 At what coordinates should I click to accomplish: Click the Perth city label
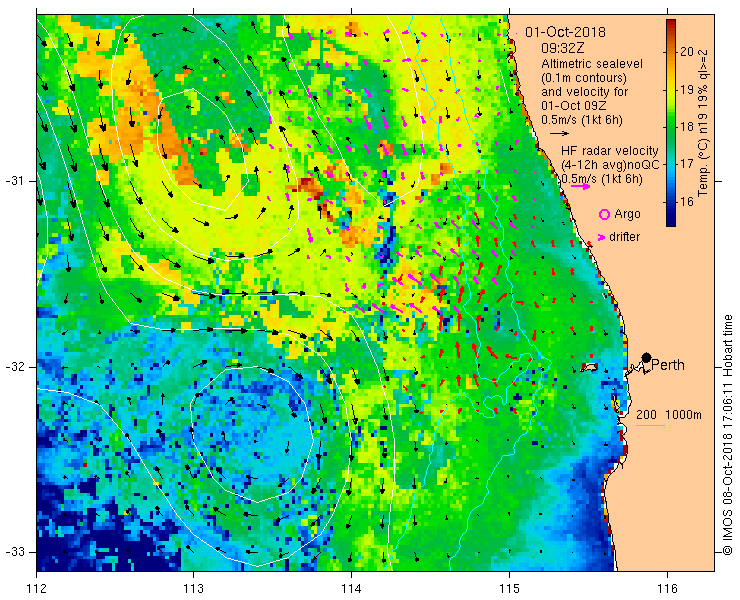pyautogui.click(x=668, y=365)
